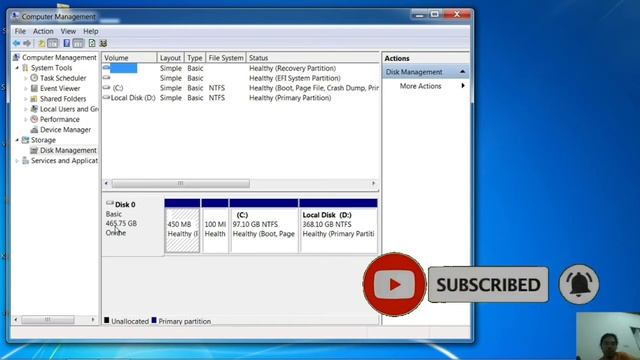Click the NTFS cell in the (C:) row
Viewport: 640px width, 360px height.
click(x=217, y=88)
